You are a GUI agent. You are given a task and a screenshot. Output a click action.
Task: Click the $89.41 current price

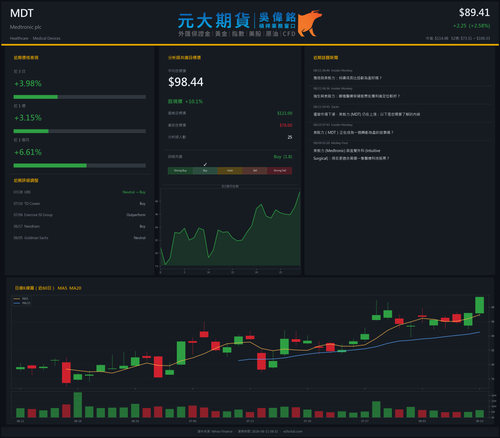tap(474, 13)
